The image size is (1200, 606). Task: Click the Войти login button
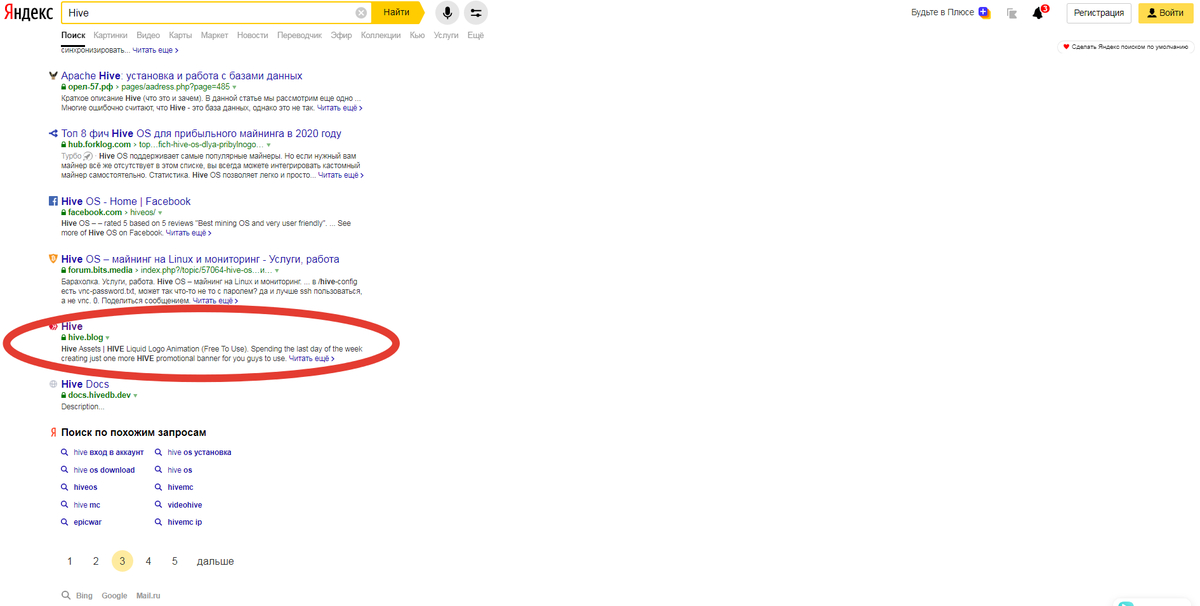1166,13
